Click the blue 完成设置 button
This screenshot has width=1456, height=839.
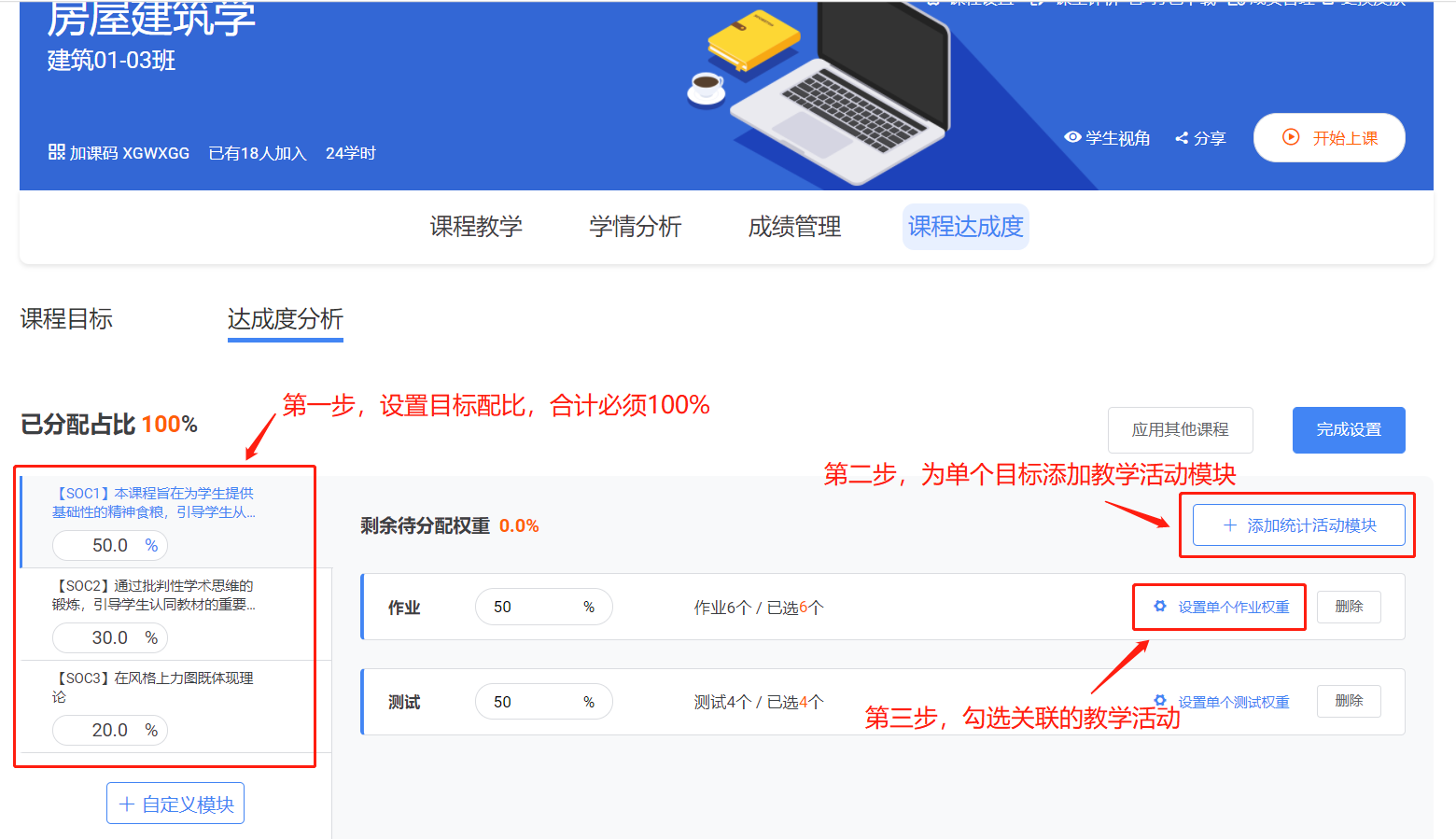click(1348, 430)
